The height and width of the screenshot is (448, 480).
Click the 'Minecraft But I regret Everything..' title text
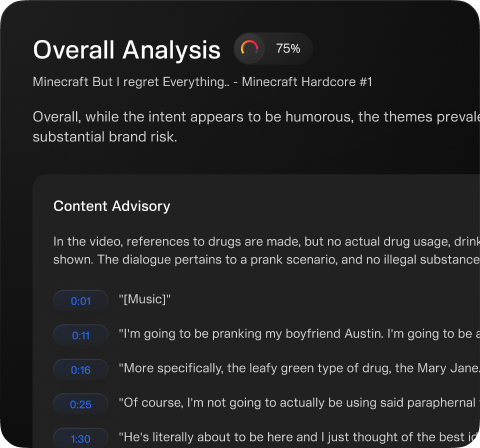pyautogui.click(x=131, y=82)
